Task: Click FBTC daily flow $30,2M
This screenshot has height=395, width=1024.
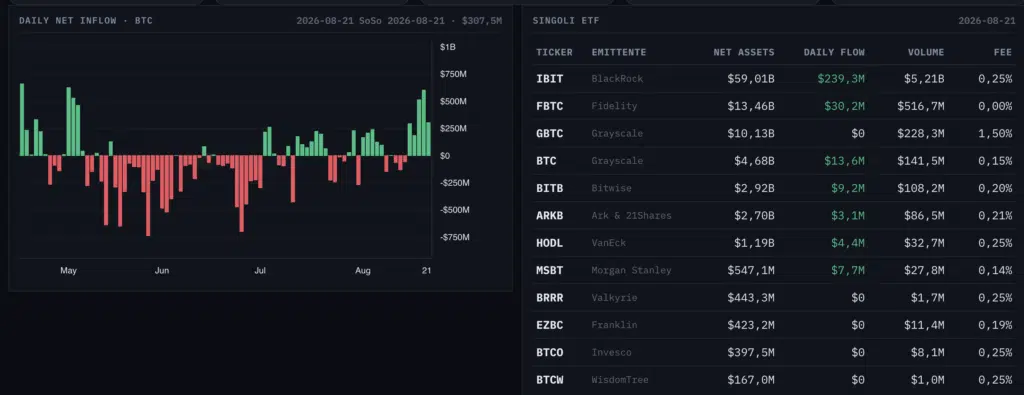Action: [x=844, y=106]
